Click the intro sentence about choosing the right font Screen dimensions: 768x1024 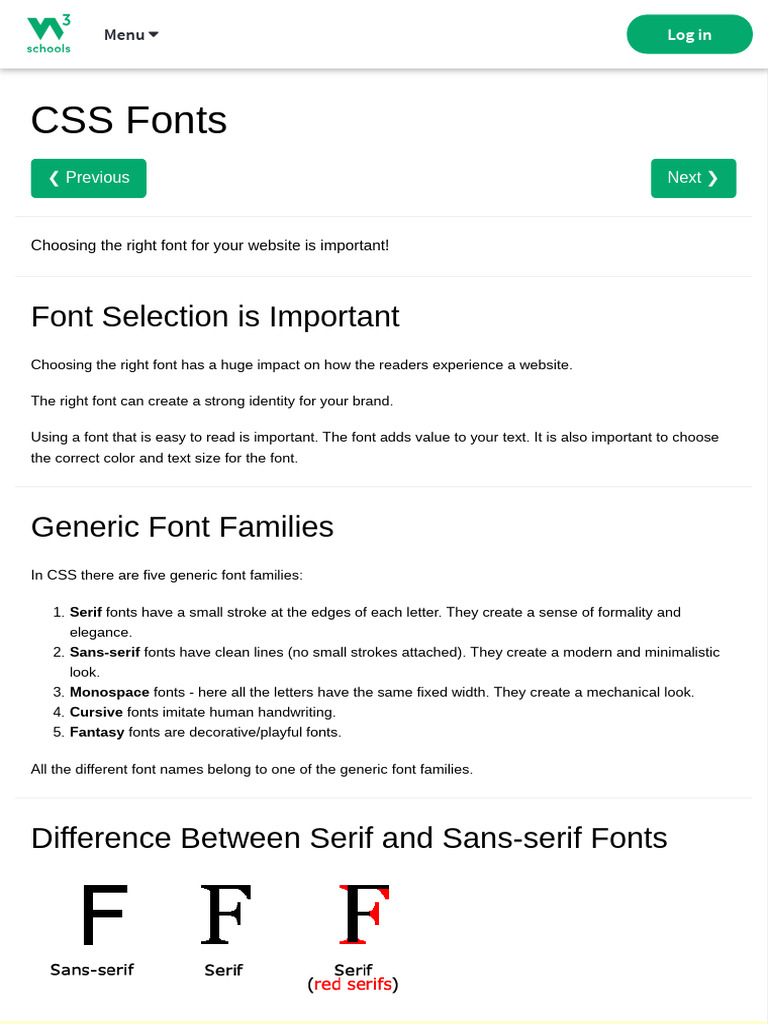click(210, 246)
